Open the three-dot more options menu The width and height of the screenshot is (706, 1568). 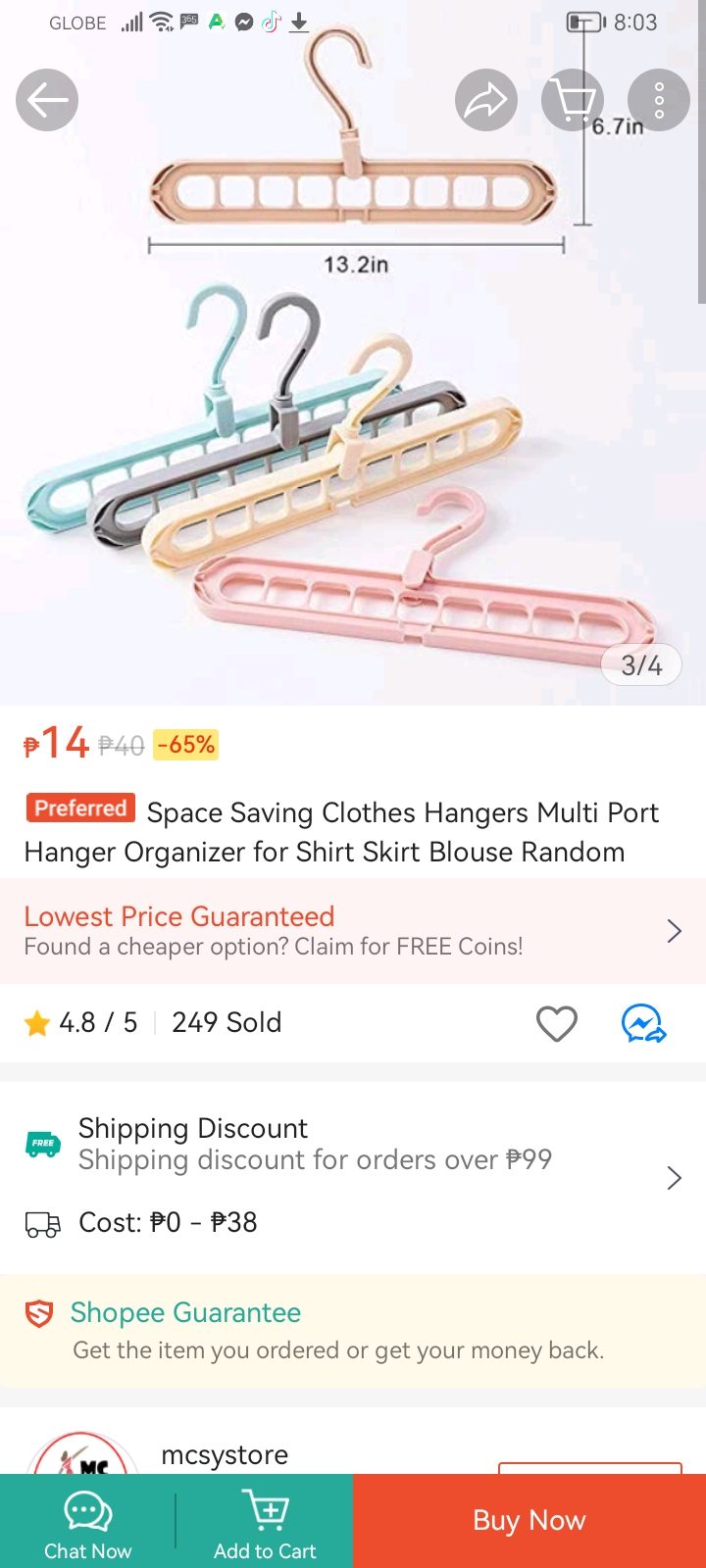coord(659,100)
